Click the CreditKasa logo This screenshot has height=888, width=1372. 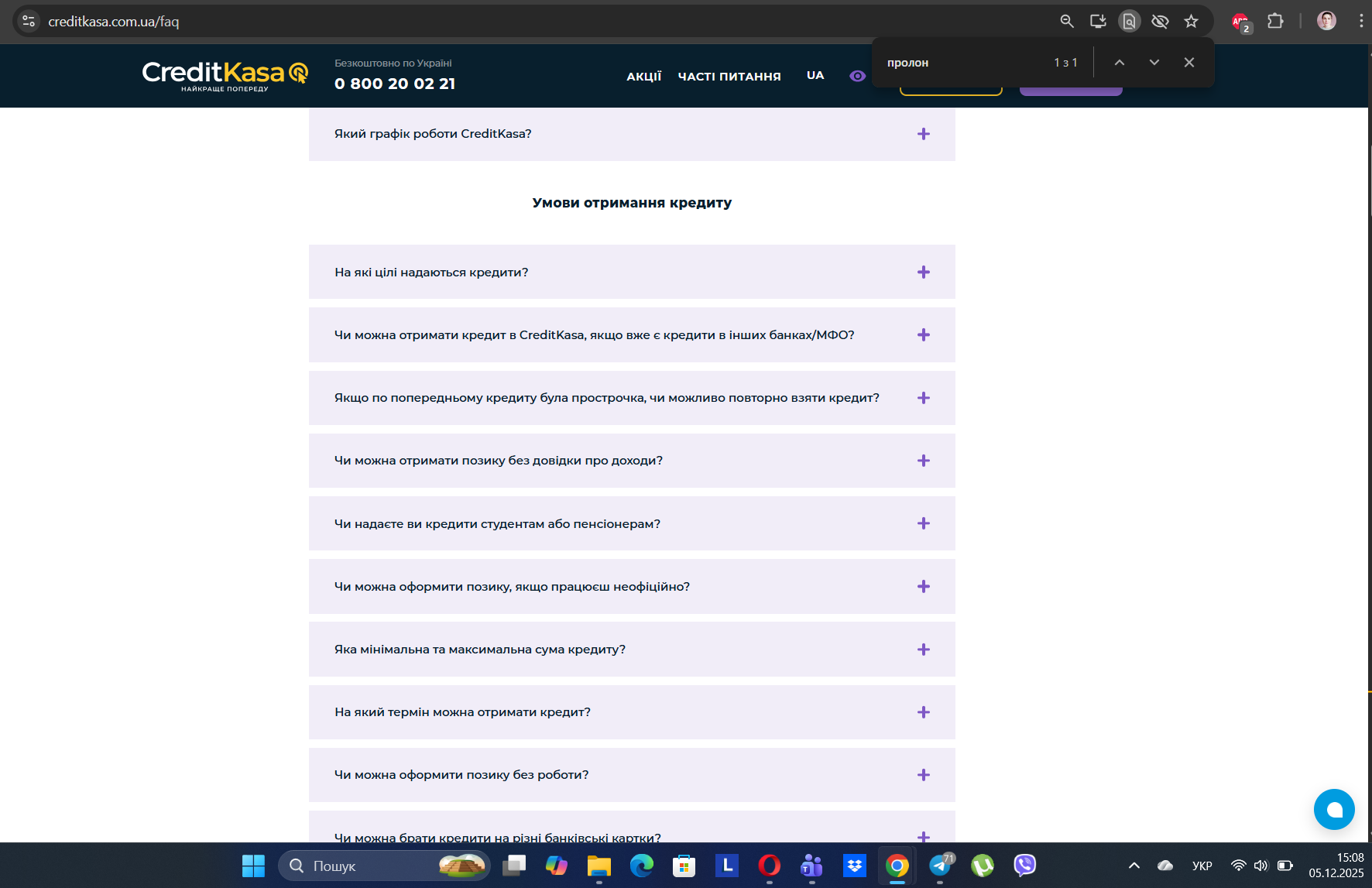[225, 76]
